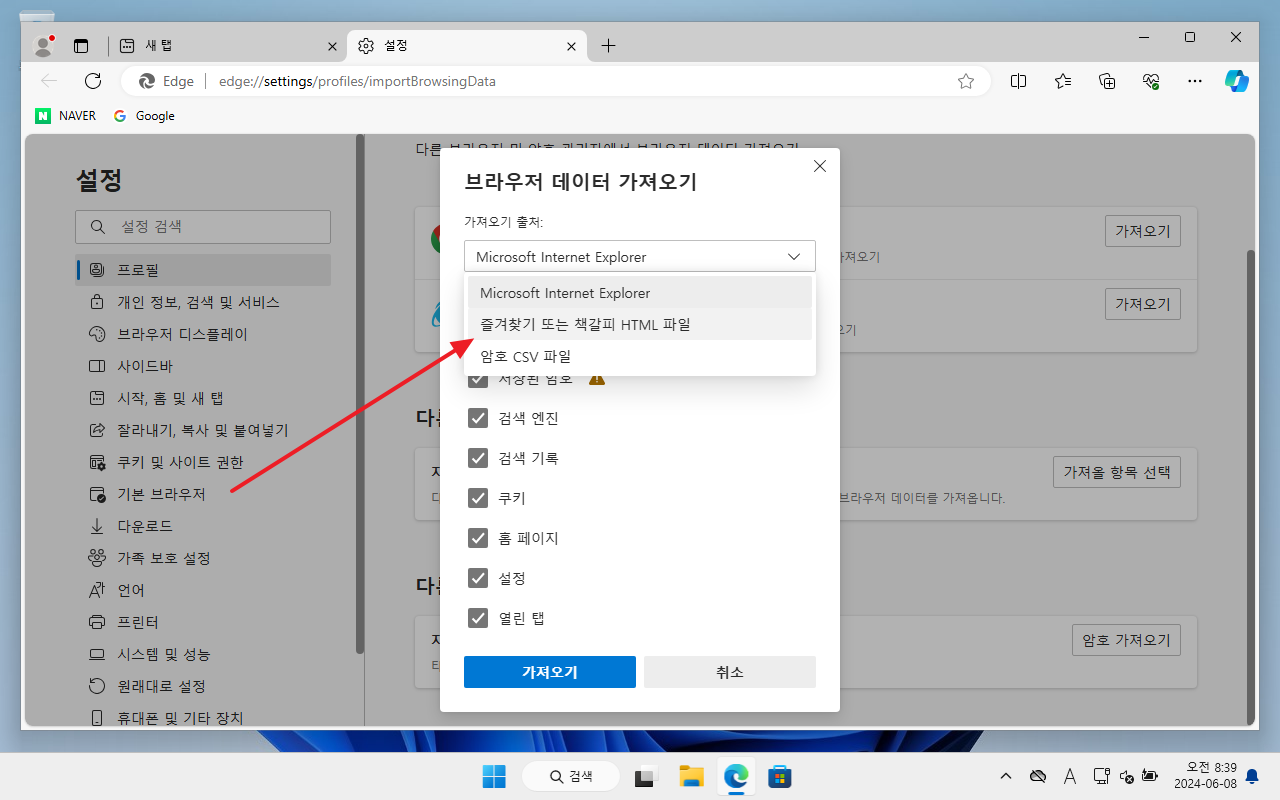Open 다운로드 settings section
Screen dimensions: 1280x800
[x=203, y=526]
